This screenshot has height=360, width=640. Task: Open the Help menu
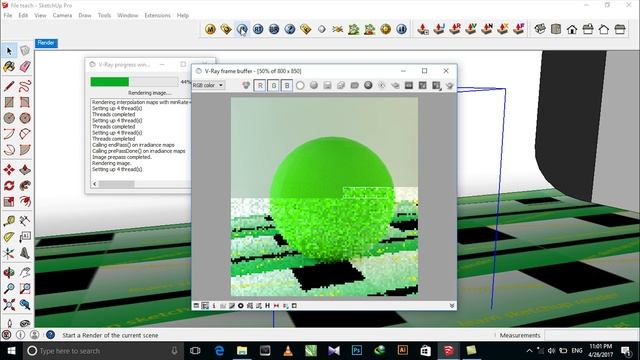pyautogui.click(x=183, y=15)
